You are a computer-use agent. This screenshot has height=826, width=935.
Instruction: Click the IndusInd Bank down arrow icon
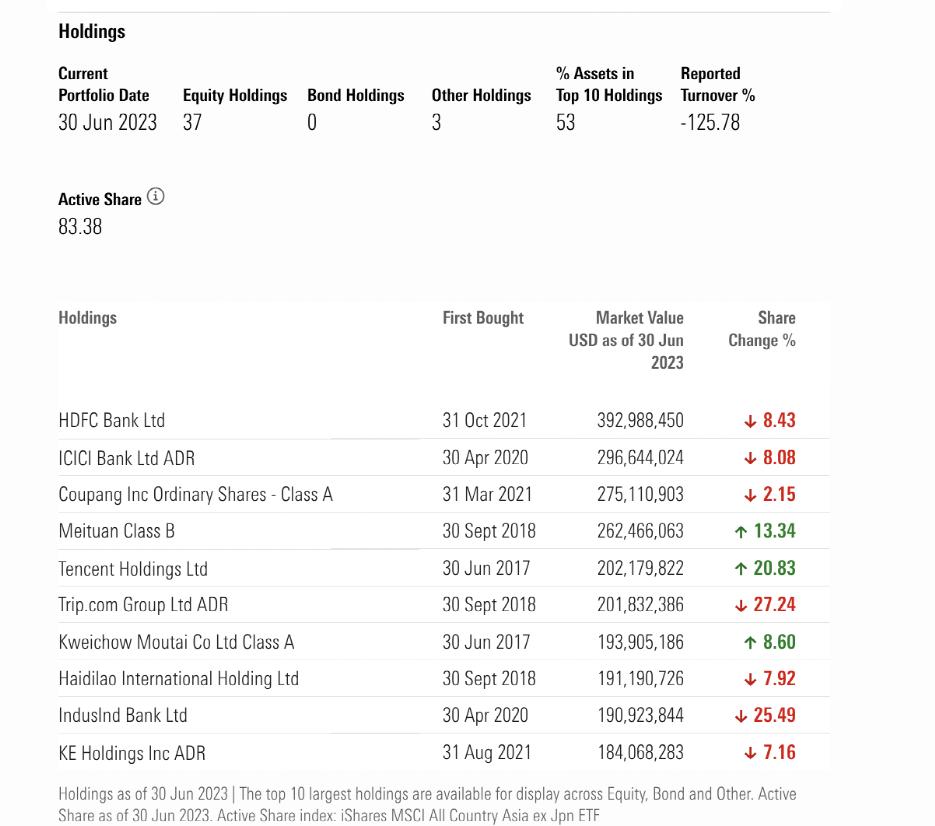[741, 716]
